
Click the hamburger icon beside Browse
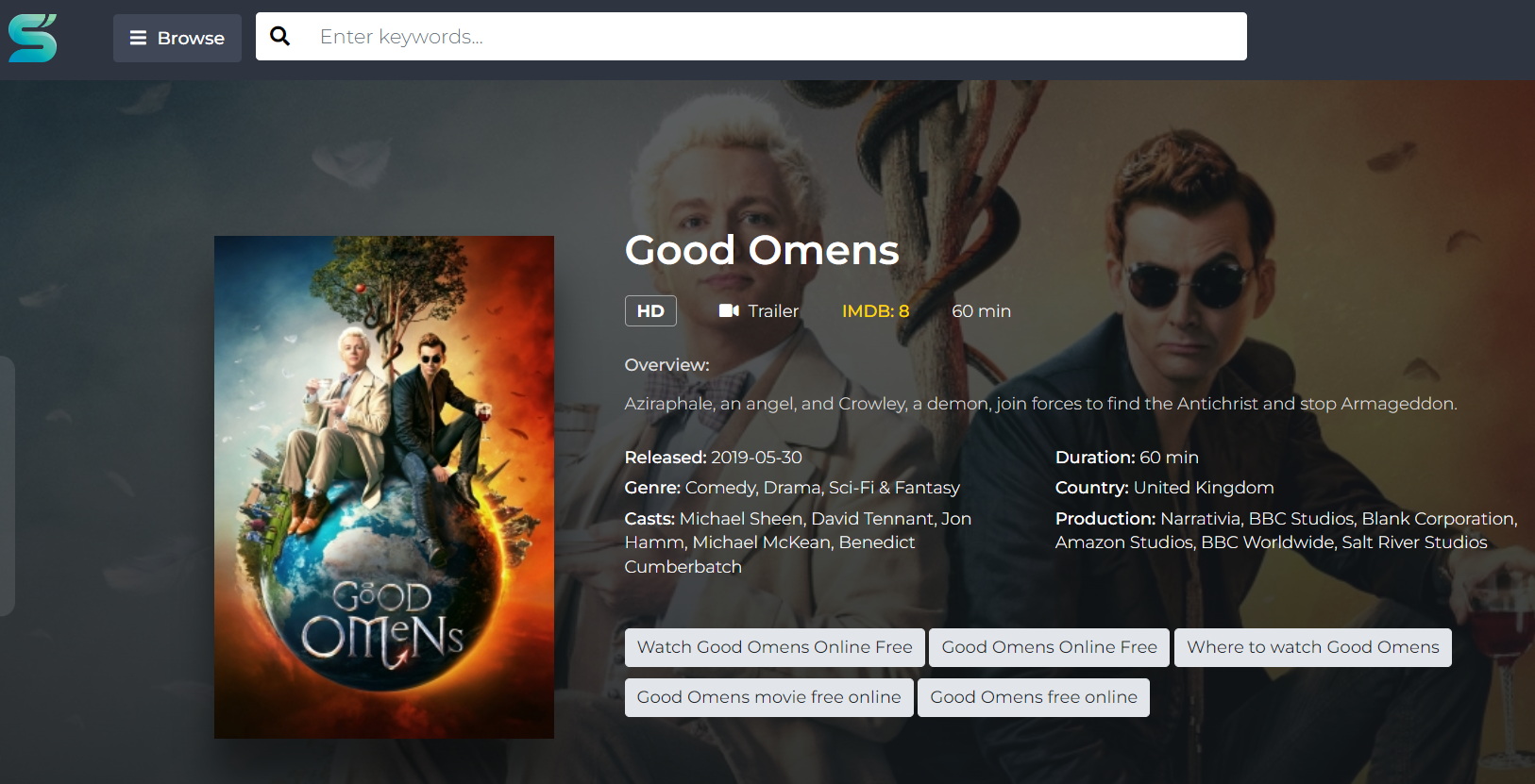(x=138, y=39)
